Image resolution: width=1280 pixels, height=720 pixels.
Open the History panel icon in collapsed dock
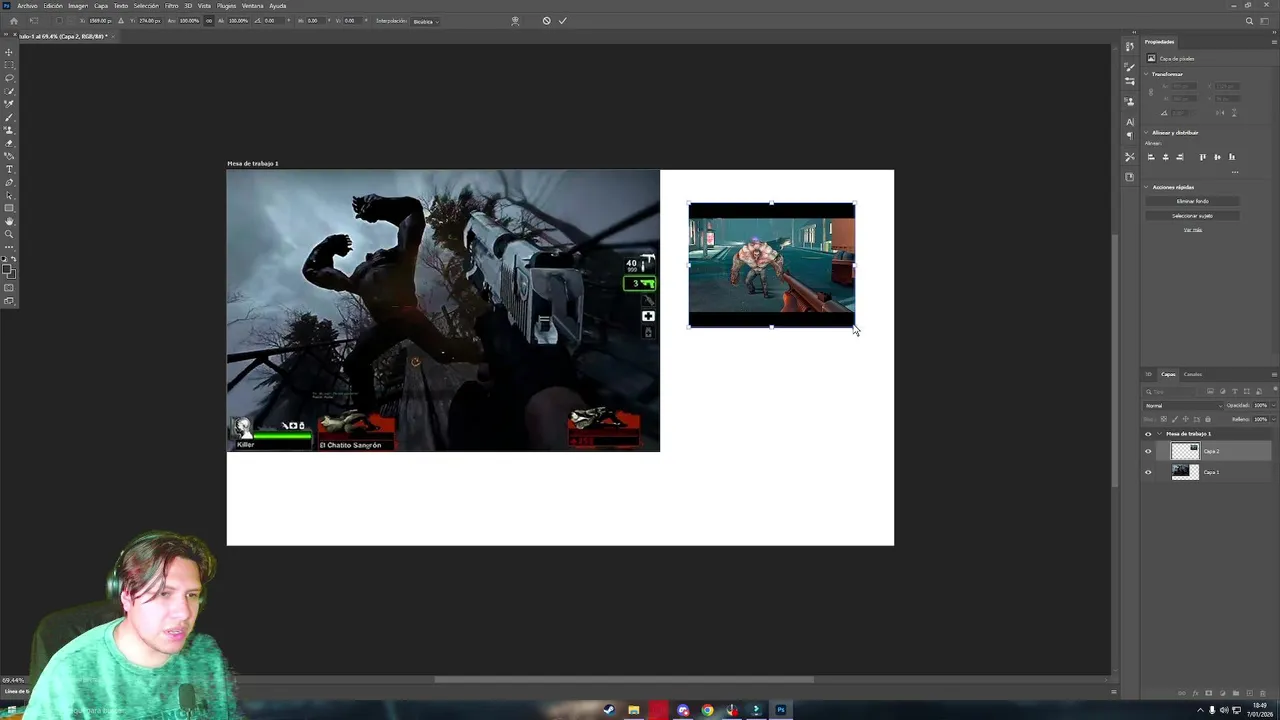coord(1130,47)
